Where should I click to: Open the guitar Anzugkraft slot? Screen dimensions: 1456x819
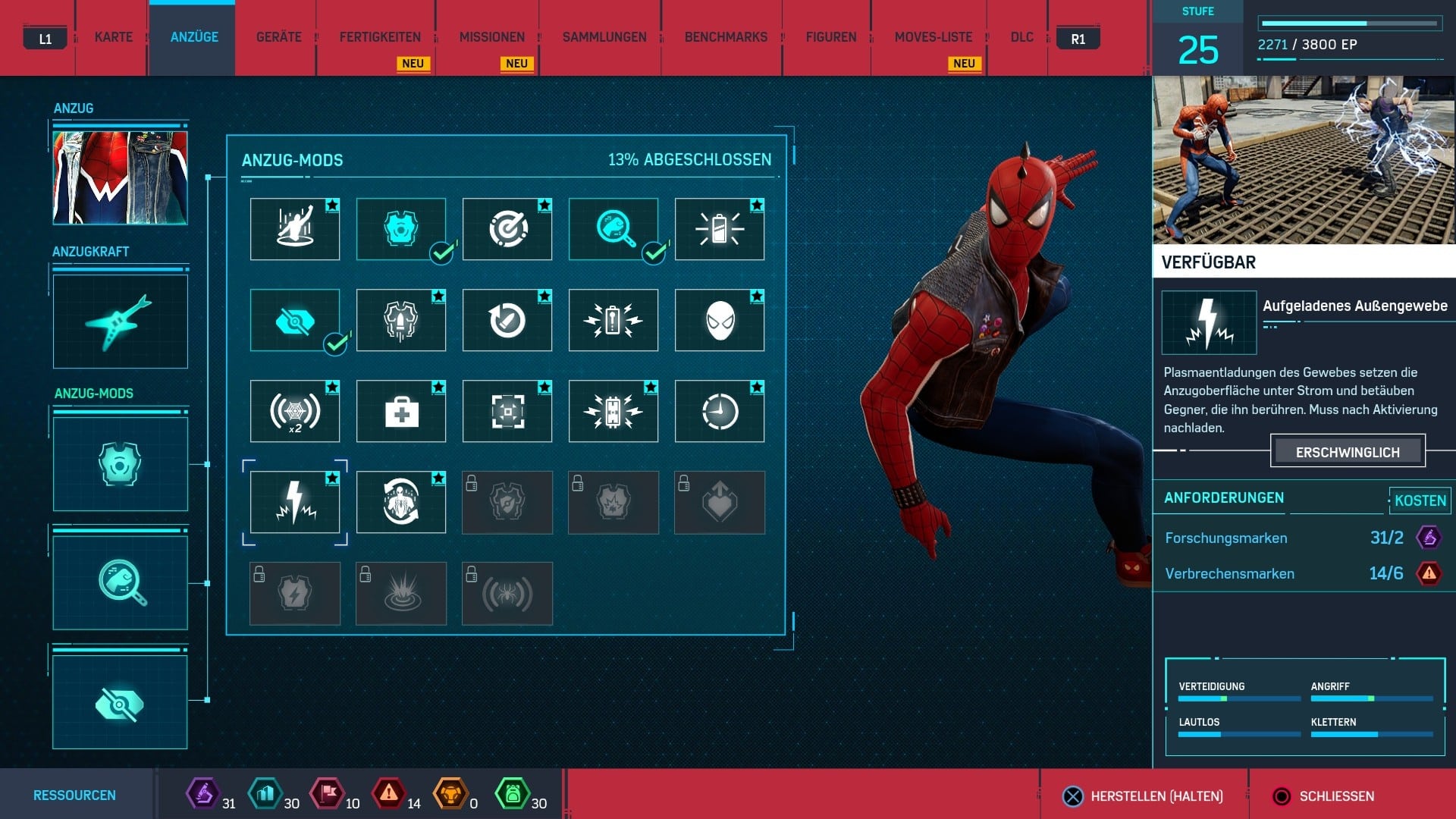(x=121, y=322)
